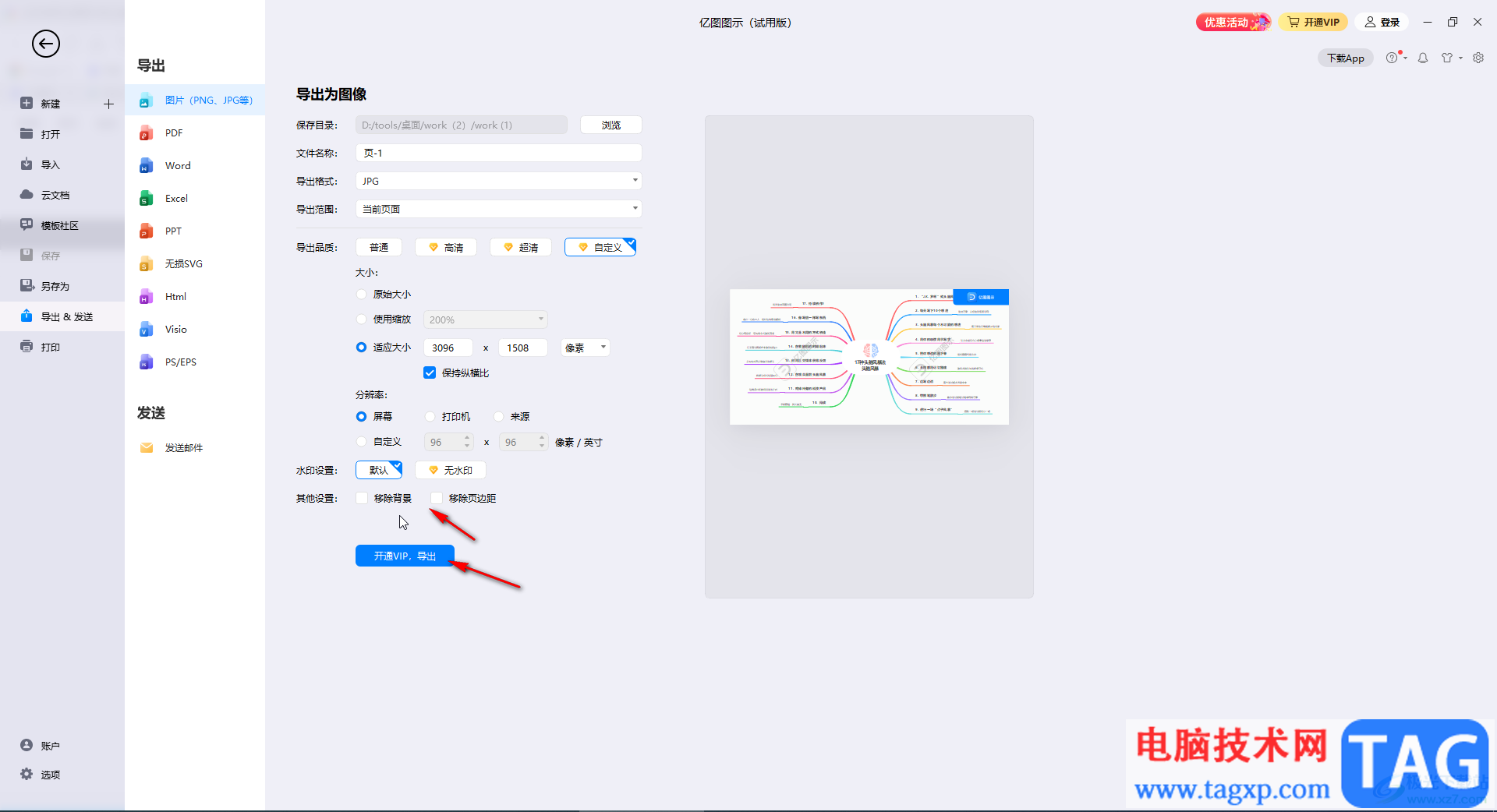
Task: Select source resolution radio button
Action: (498, 416)
